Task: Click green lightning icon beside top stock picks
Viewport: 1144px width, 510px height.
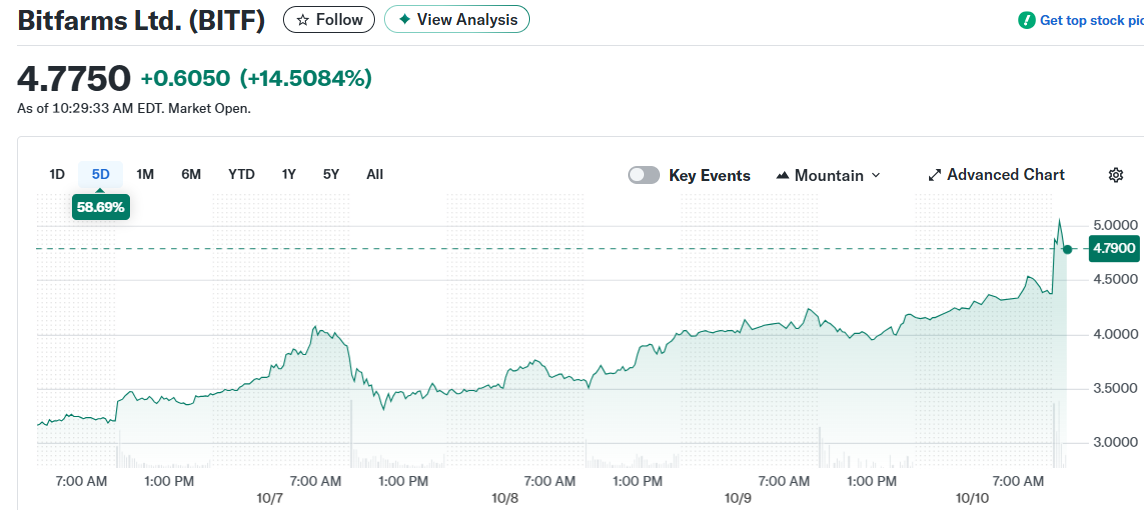Action: tap(1026, 20)
